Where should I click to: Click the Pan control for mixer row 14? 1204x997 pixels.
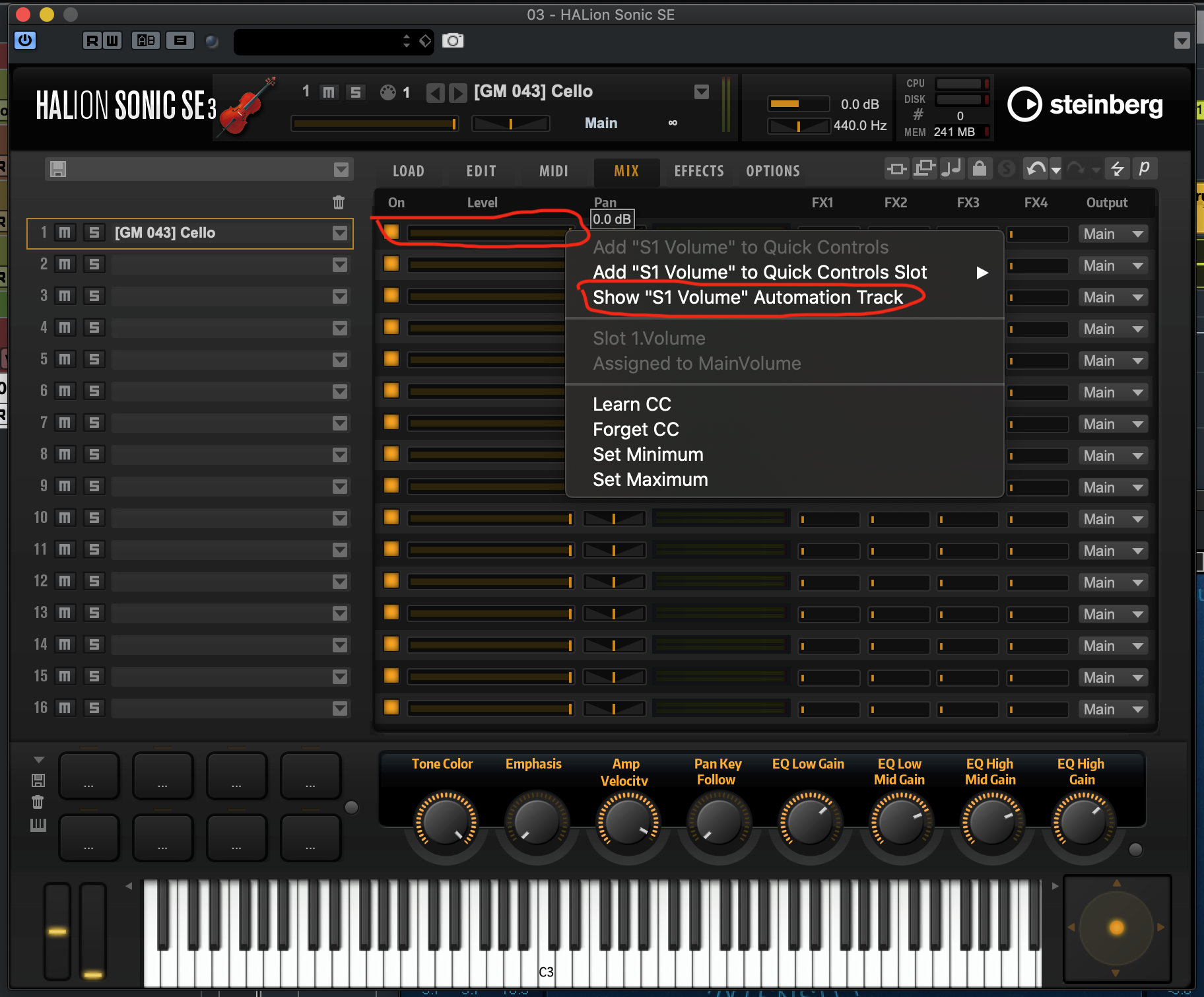click(614, 644)
